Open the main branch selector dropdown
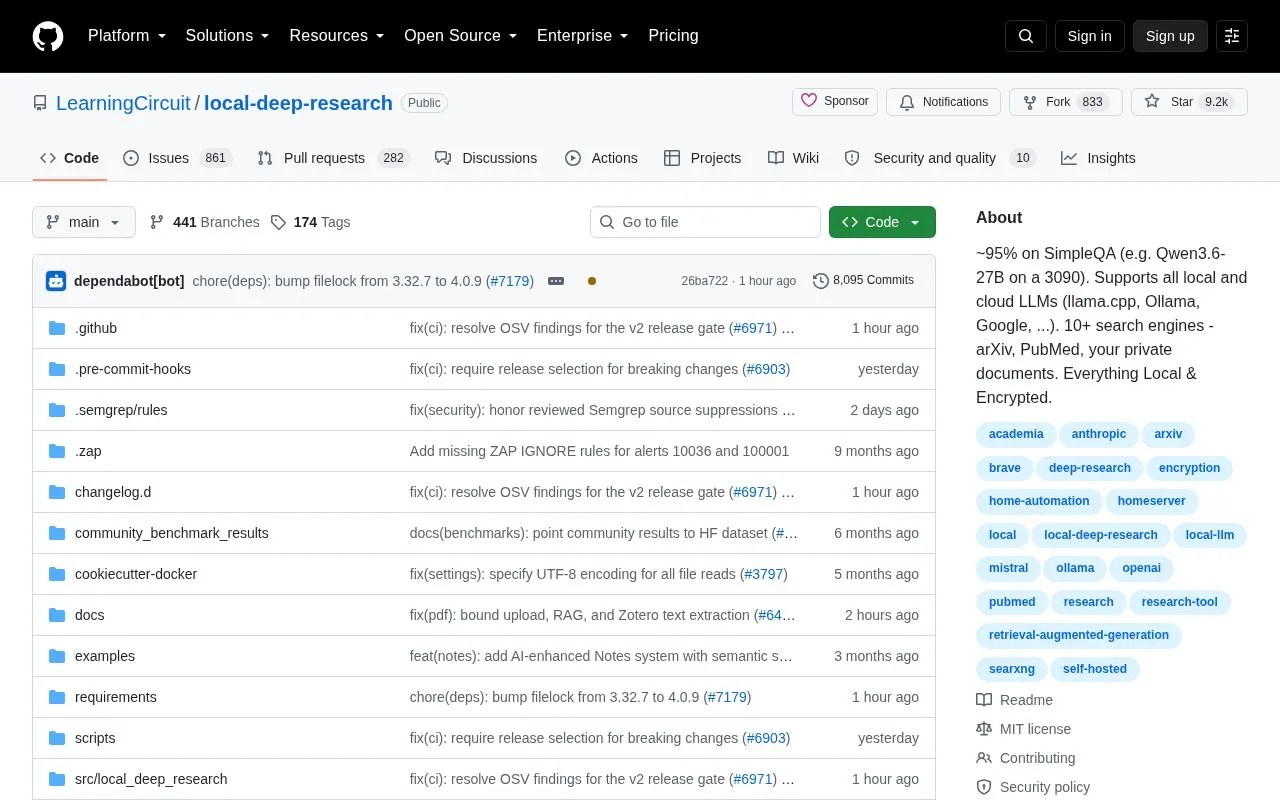The width and height of the screenshot is (1280, 800). pos(84,222)
